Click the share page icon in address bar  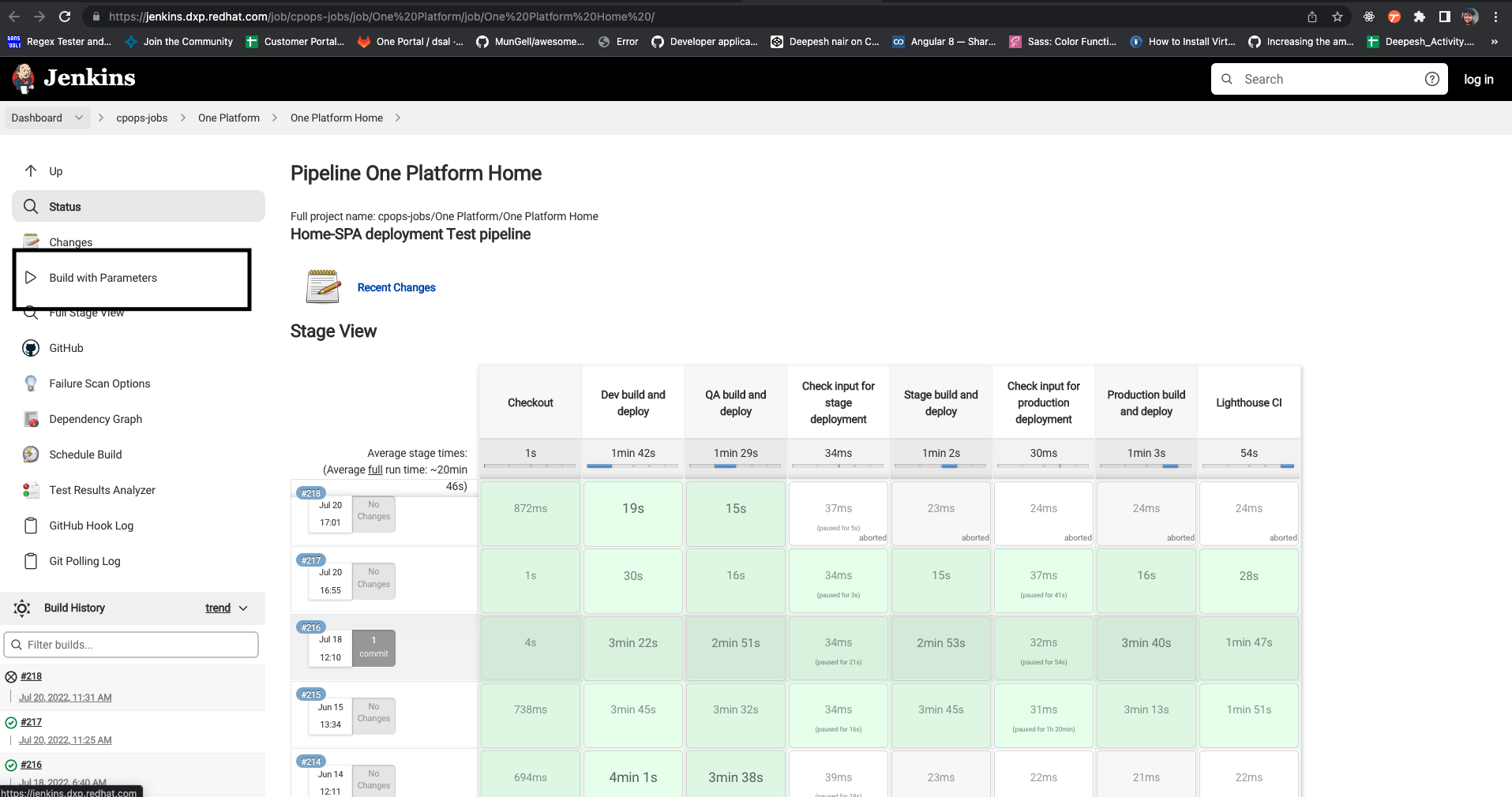(x=1311, y=17)
